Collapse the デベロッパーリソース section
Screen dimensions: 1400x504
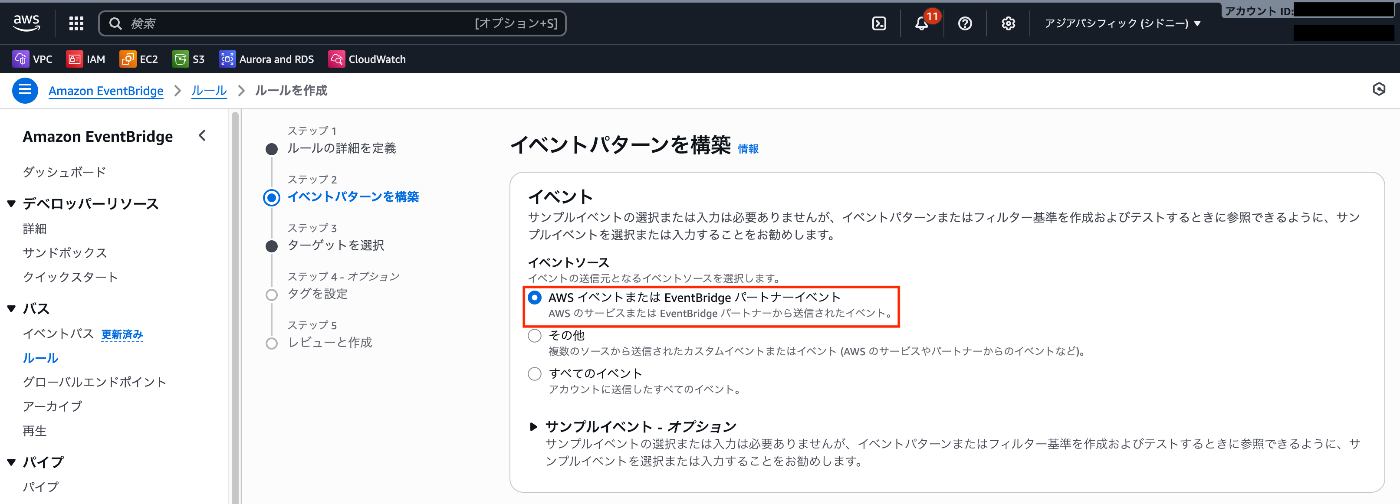tap(12, 204)
